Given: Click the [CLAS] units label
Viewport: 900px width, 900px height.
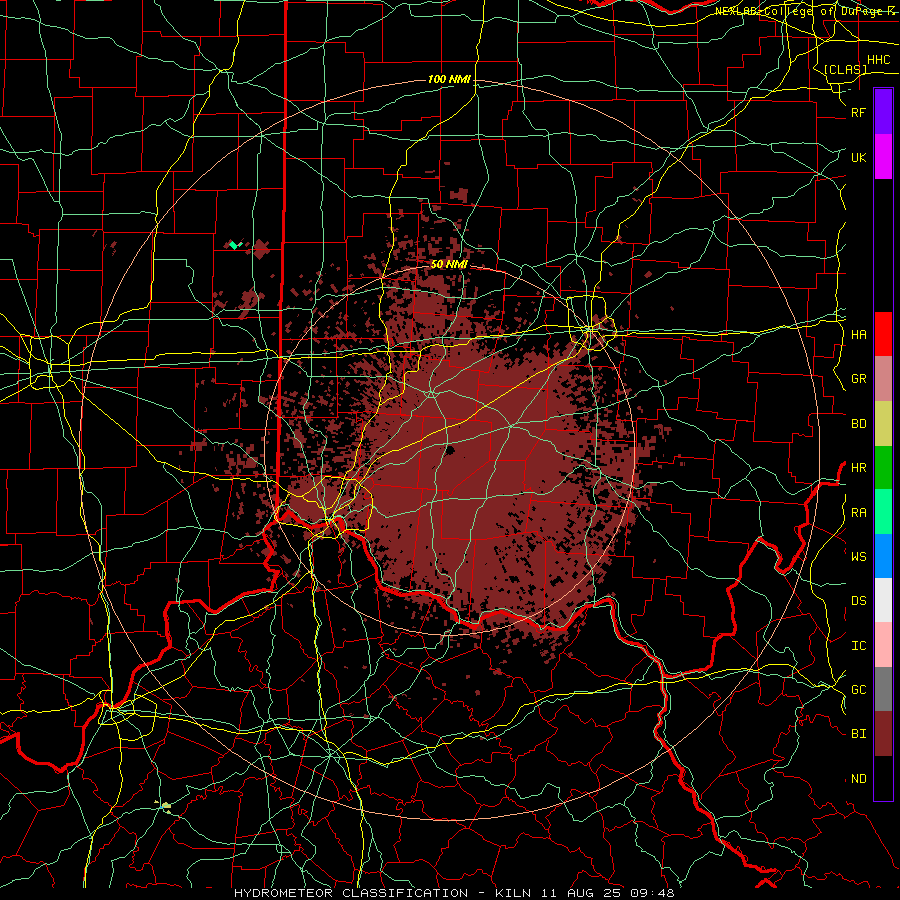Looking at the screenshot, I should point(845,70).
